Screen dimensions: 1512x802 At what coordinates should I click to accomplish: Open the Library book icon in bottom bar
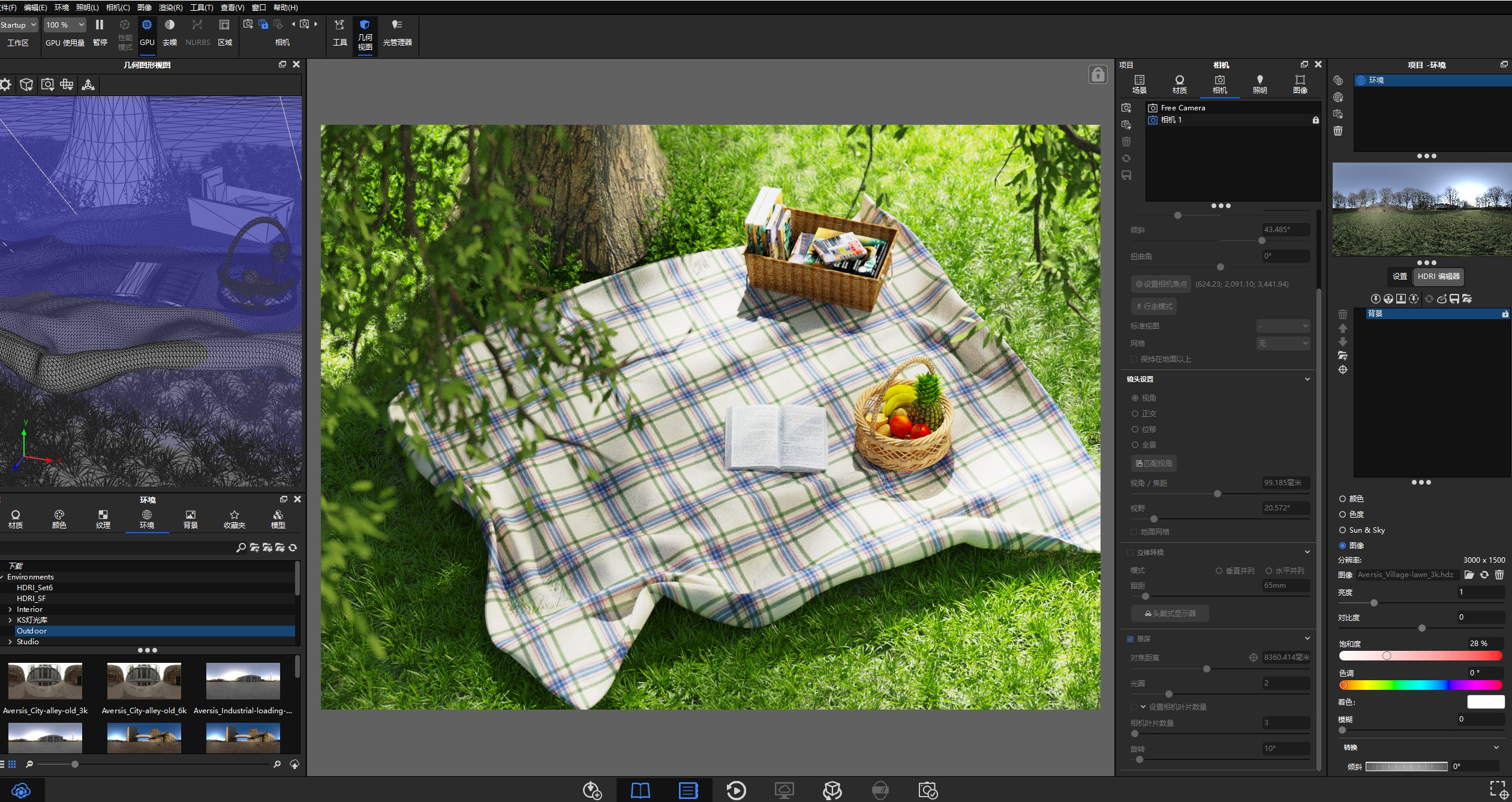(x=641, y=791)
